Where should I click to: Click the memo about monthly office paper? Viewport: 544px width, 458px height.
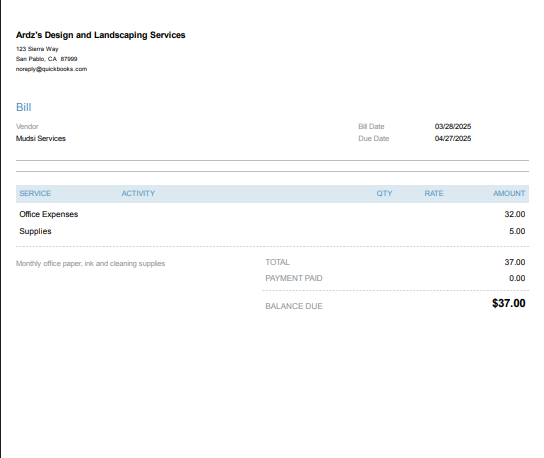(x=91, y=264)
